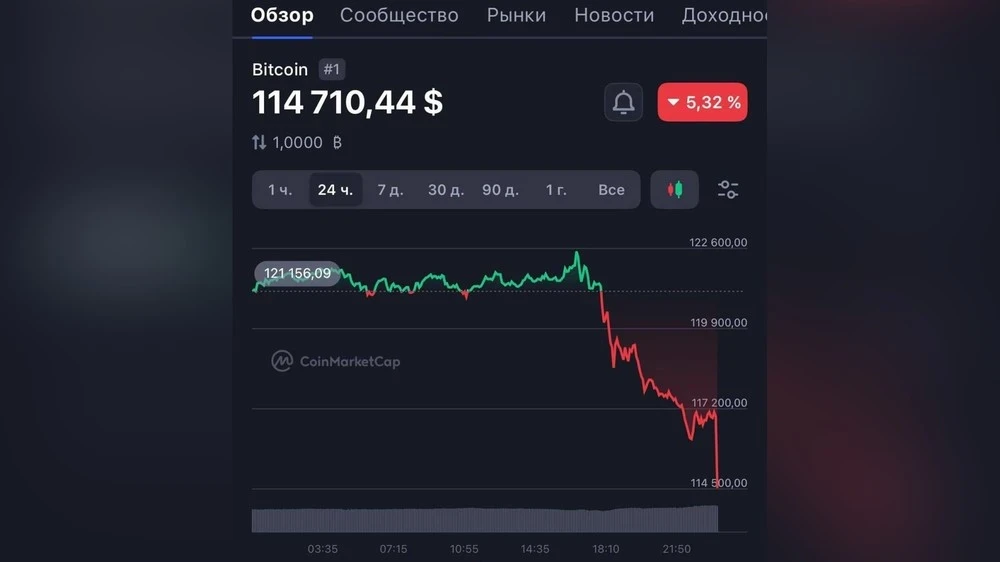Select the 1 ч. timeframe
This screenshot has height=562, width=1000.
[x=280, y=189]
